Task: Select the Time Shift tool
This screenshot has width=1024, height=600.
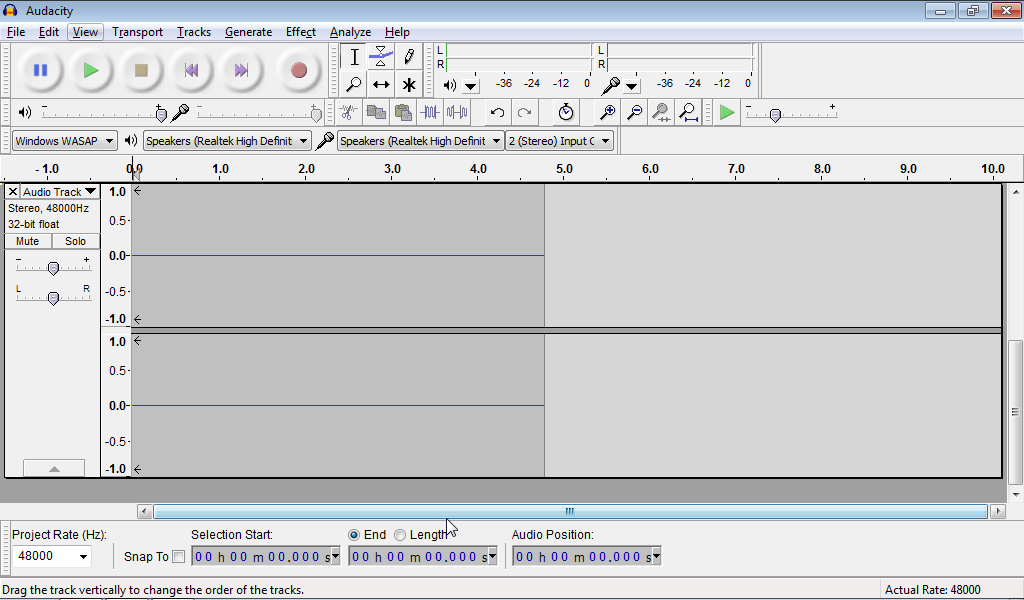Action: pyautogui.click(x=381, y=84)
